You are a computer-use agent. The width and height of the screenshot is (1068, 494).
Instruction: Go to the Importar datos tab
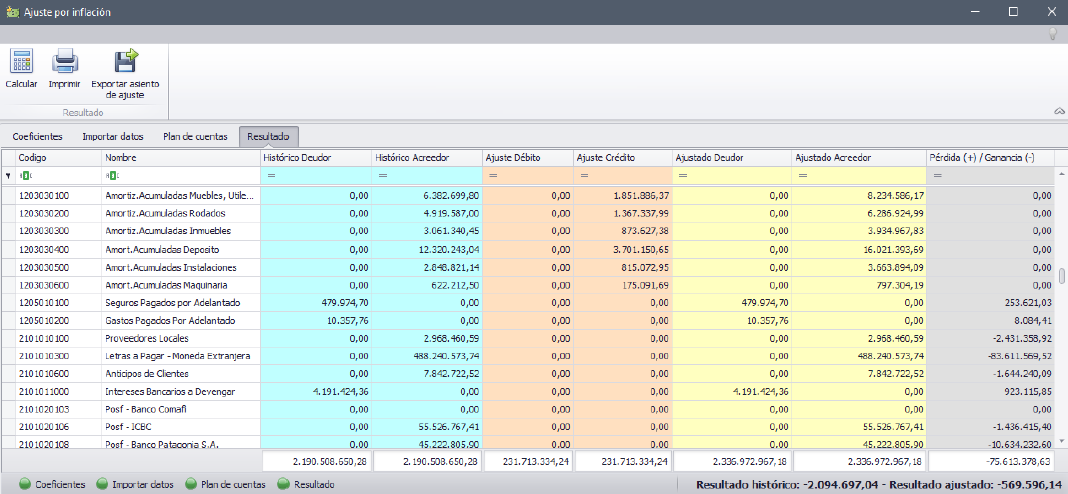112,136
